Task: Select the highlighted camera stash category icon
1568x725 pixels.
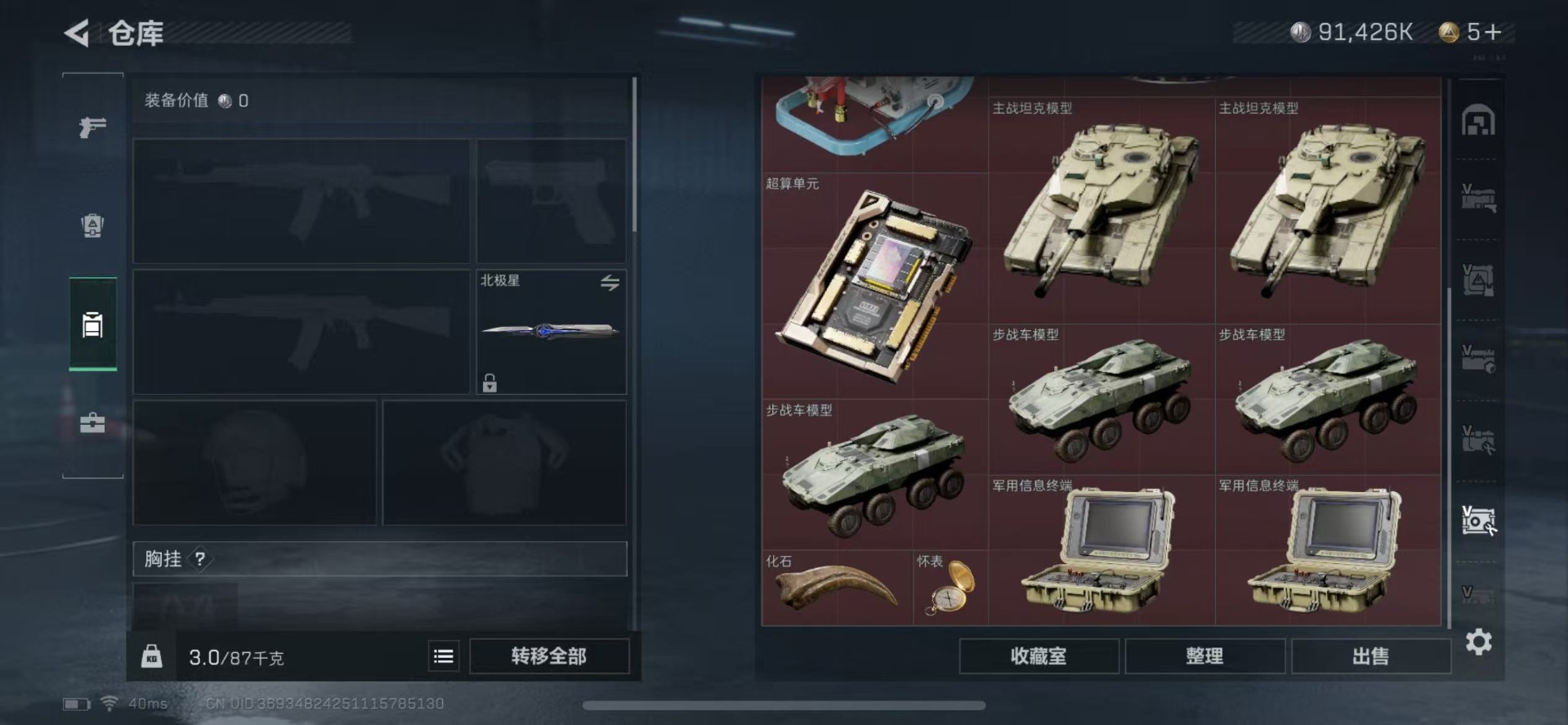Action: tap(1478, 520)
